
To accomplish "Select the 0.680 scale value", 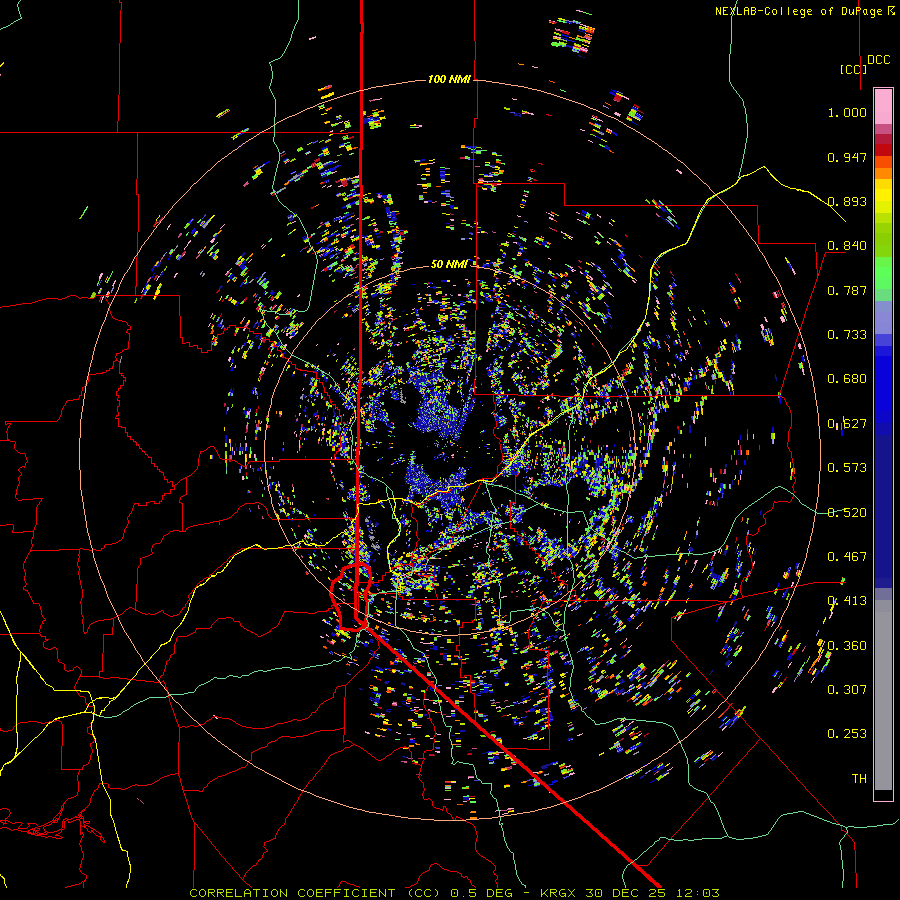I will (x=847, y=379).
